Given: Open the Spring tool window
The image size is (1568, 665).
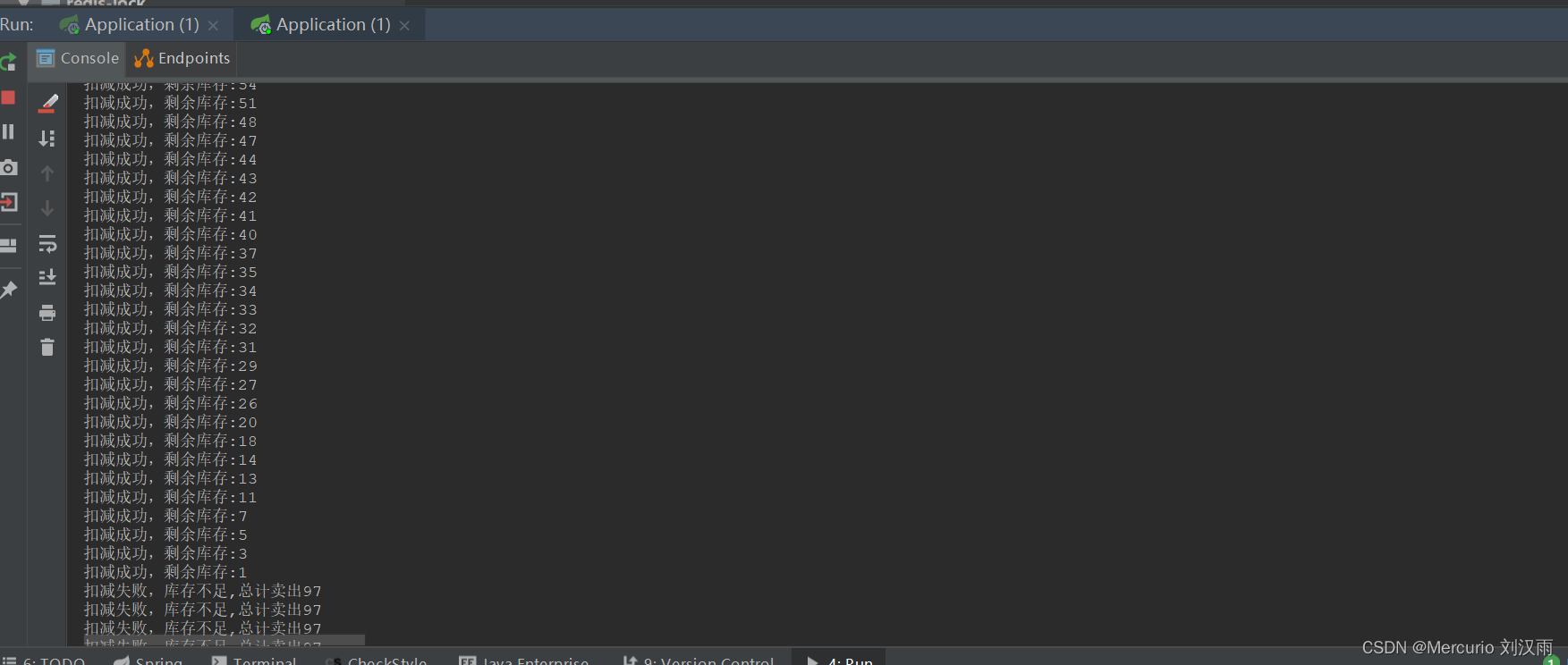Looking at the screenshot, I should (148, 661).
